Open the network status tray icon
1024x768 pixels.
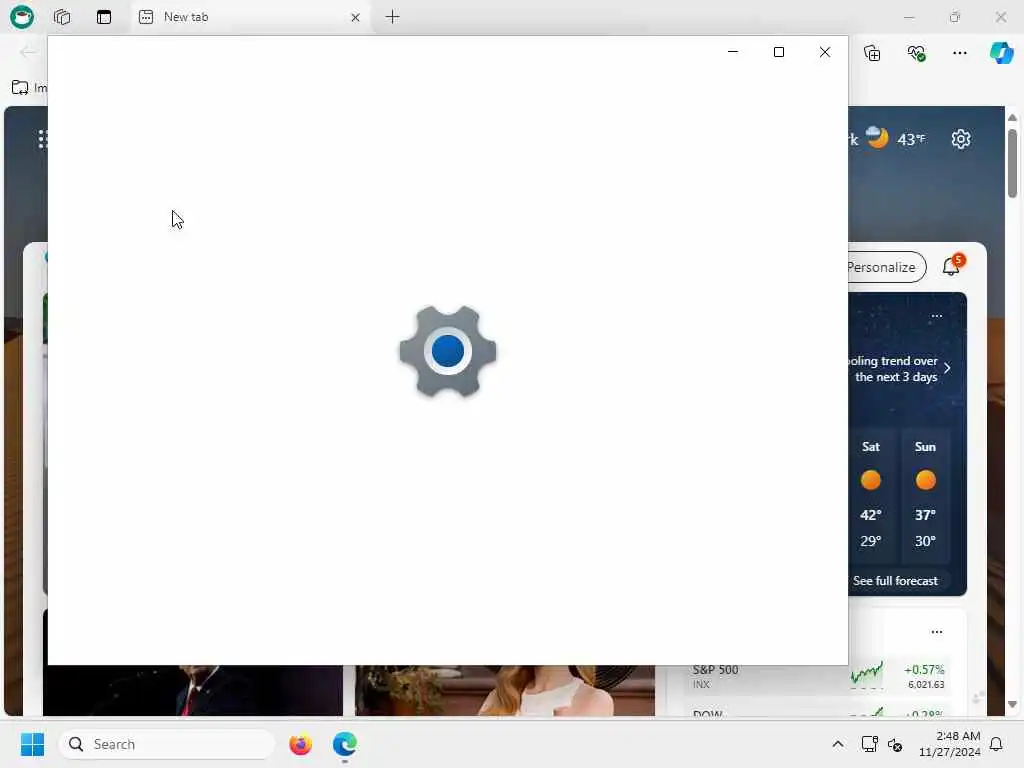pyautogui.click(x=869, y=744)
